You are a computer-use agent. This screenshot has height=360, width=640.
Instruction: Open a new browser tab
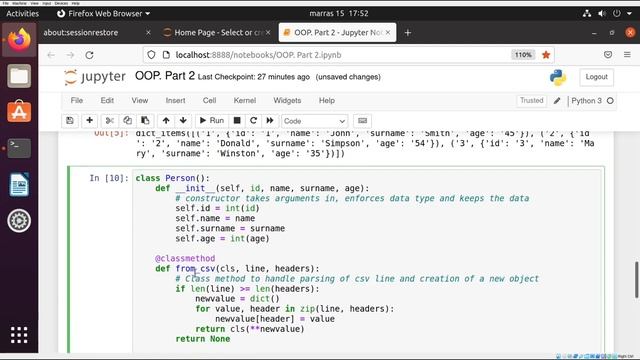pyautogui.click(x=408, y=33)
